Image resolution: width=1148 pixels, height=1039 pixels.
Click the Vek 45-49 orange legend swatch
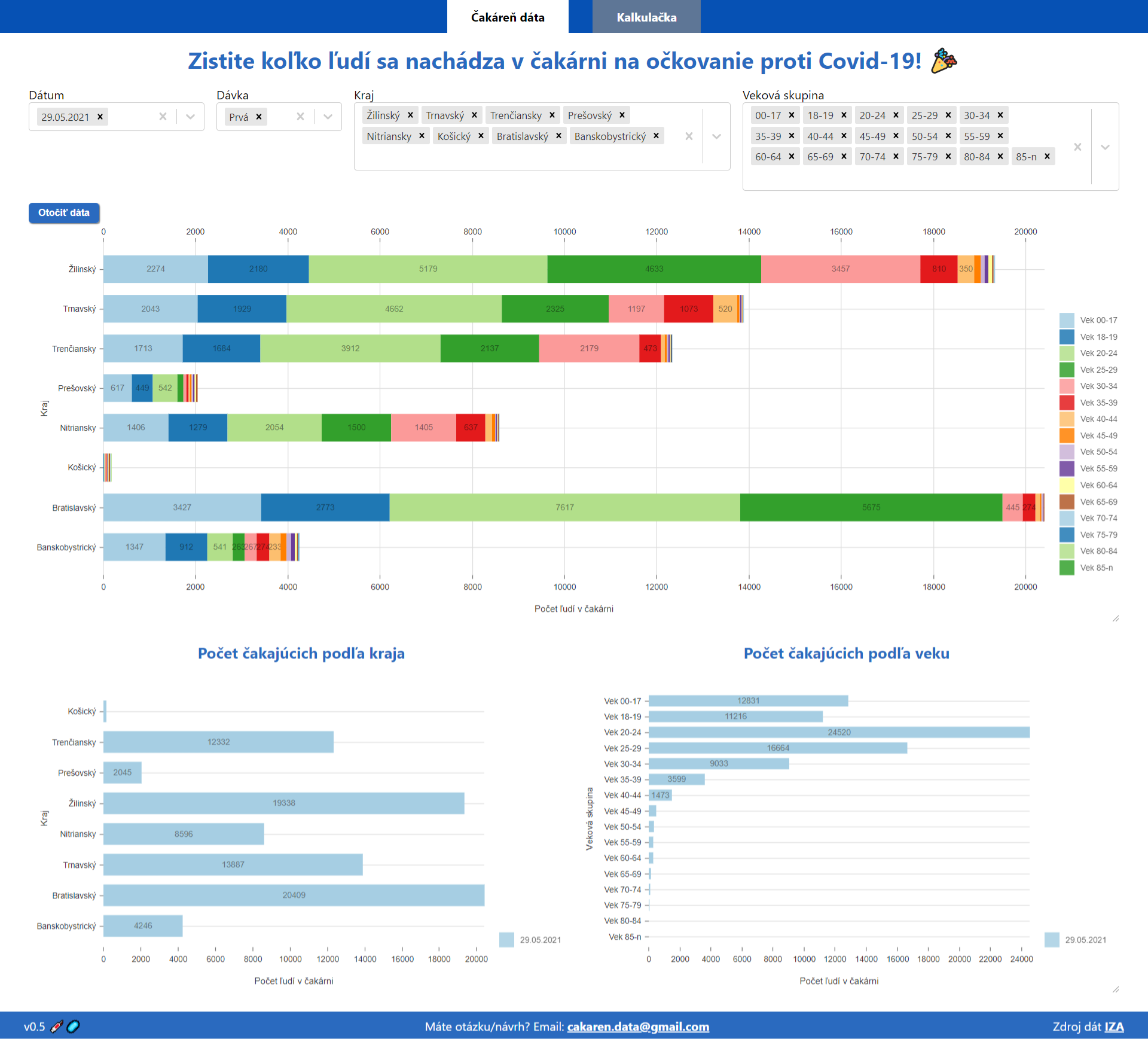click(1067, 435)
